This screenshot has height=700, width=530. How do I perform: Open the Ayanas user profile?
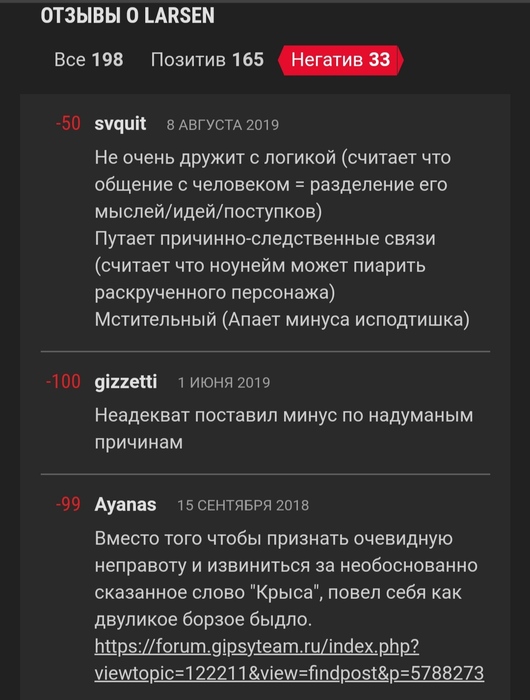[x=125, y=504]
